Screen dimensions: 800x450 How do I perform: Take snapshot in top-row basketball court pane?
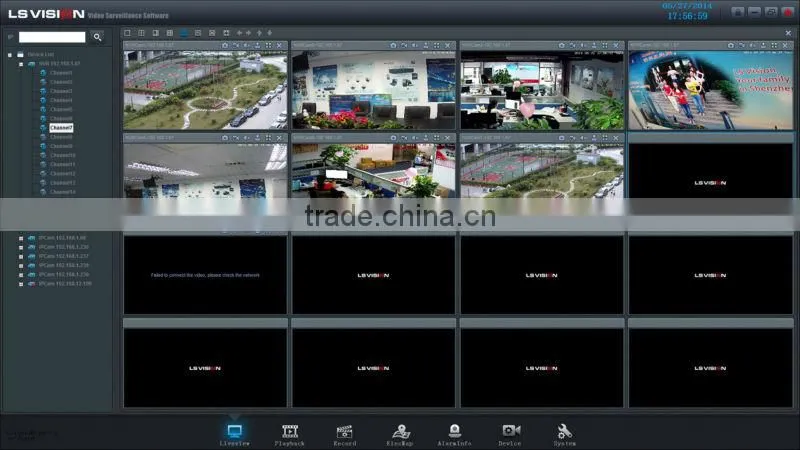225,45
